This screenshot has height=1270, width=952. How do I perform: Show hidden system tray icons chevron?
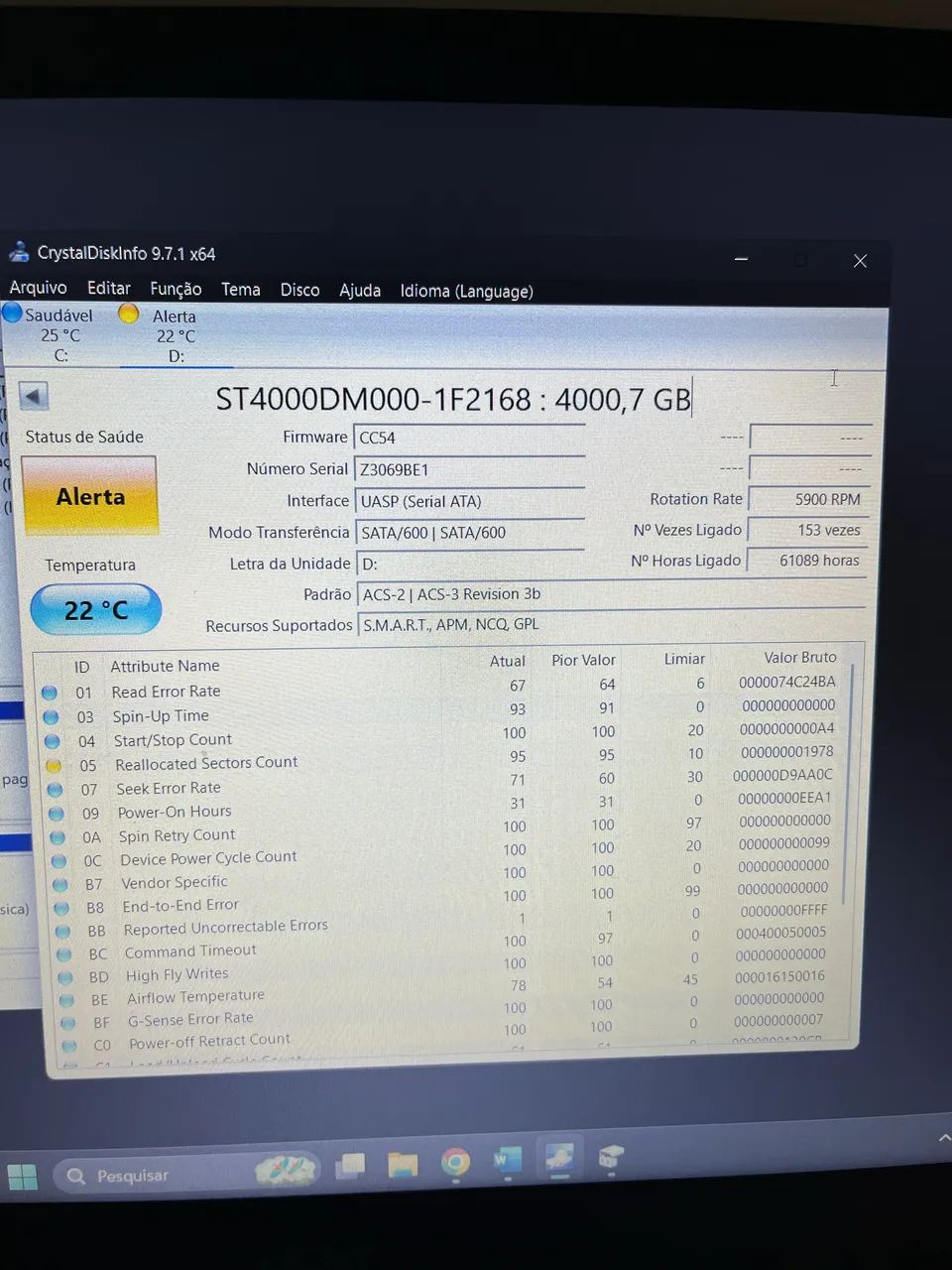[944, 1139]
